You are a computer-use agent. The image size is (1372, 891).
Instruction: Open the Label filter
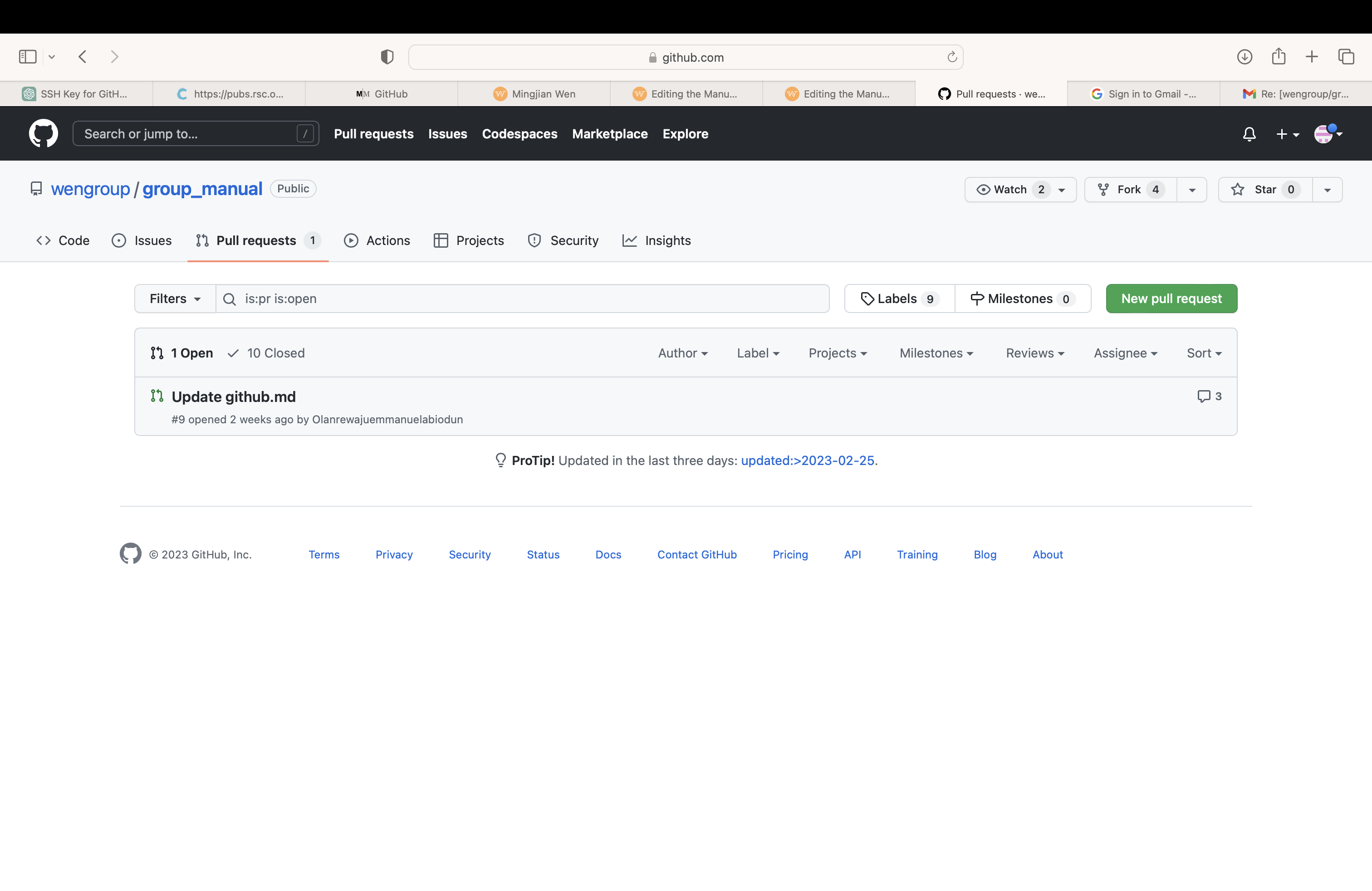(x=758, y=352)
